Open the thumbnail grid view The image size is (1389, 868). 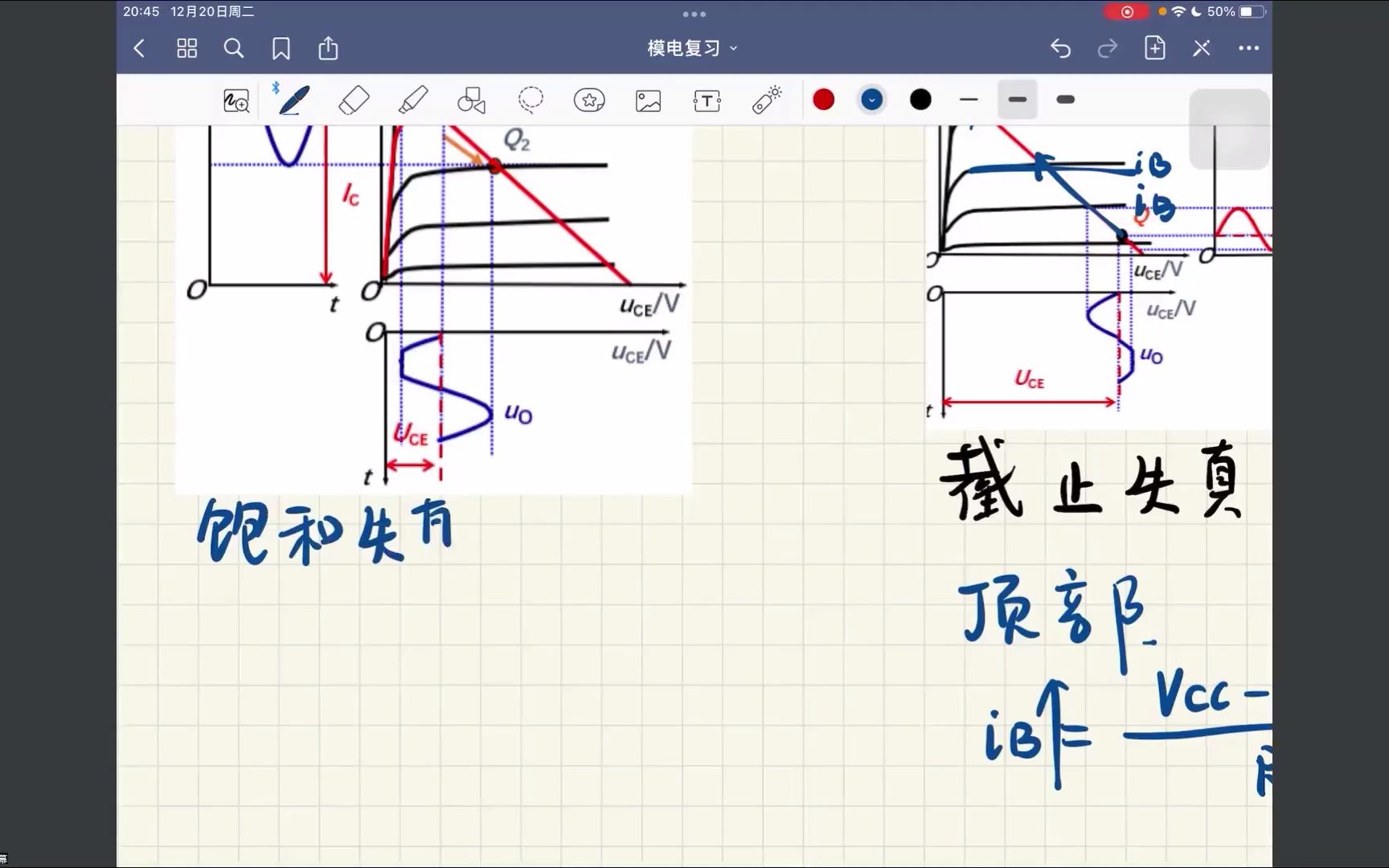186,49
